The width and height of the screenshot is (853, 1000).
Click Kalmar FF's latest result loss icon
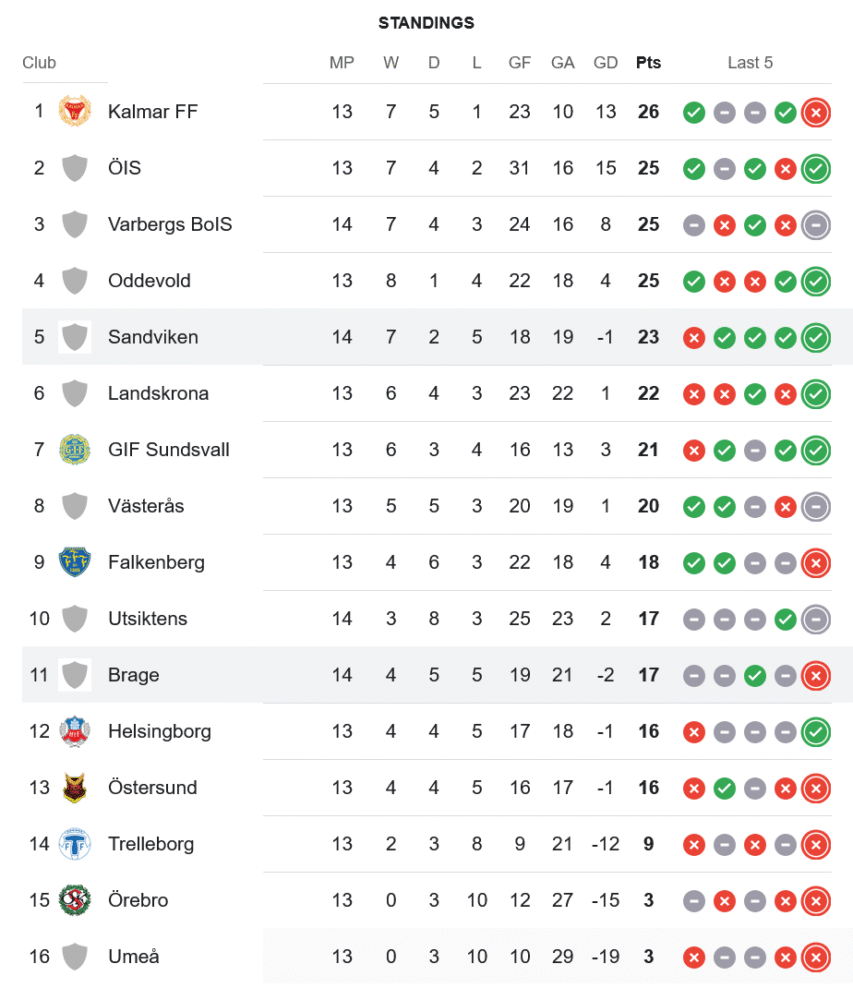pyautogui.click(x=816, y=112)
